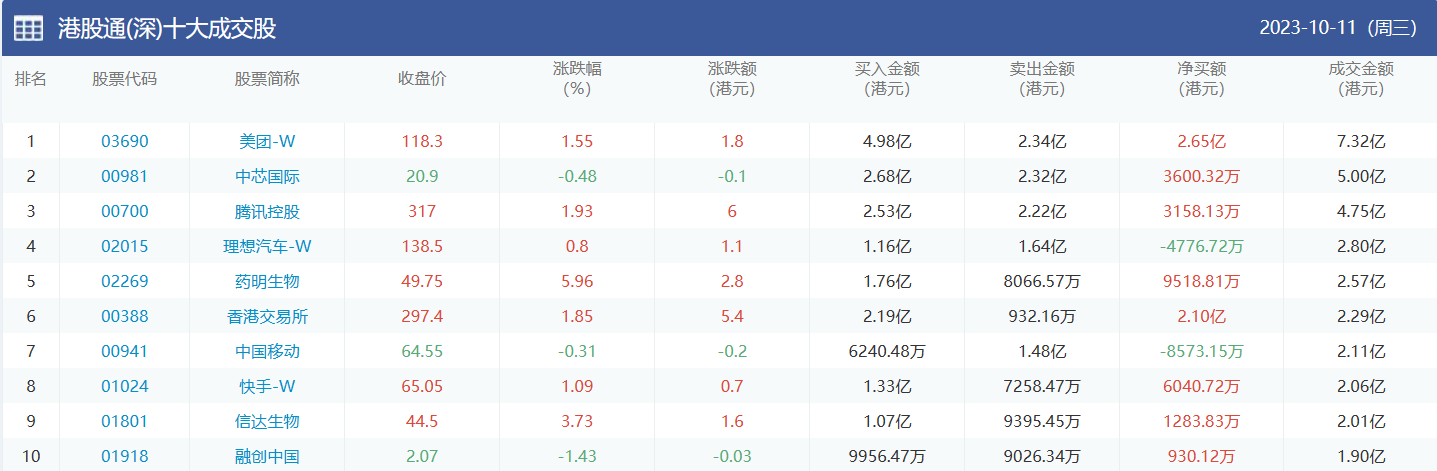
Task: Open 快手-W stock page
Action: (x=267, y=387)
